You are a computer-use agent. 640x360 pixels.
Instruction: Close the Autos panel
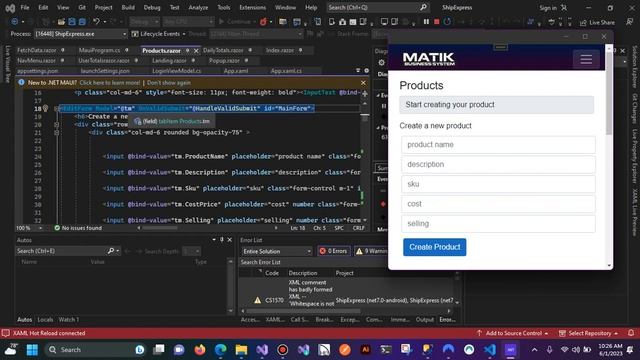pos(229,240)
